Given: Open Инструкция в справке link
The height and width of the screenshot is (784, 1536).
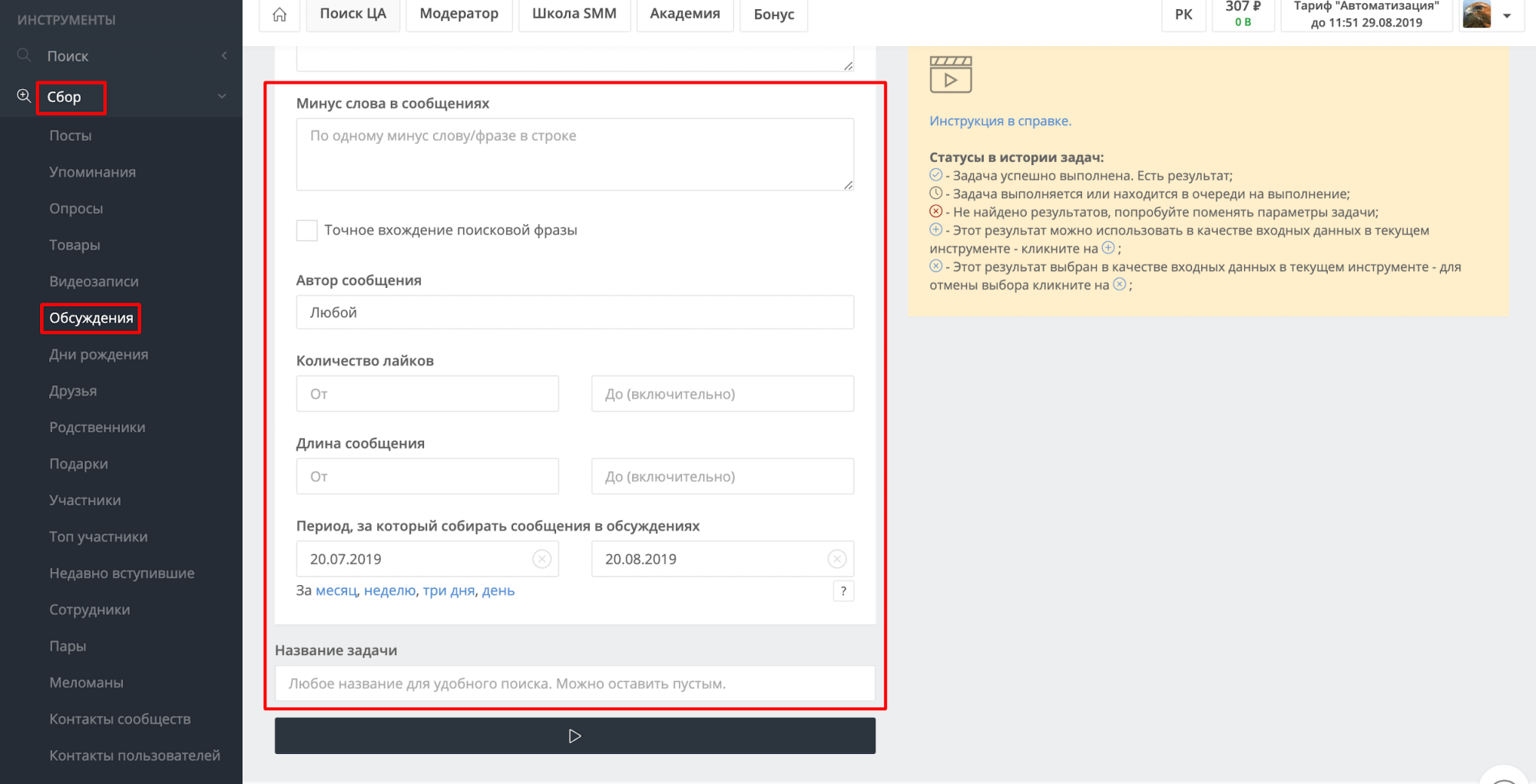Looking at the screenshot, I should click(999, 121).
